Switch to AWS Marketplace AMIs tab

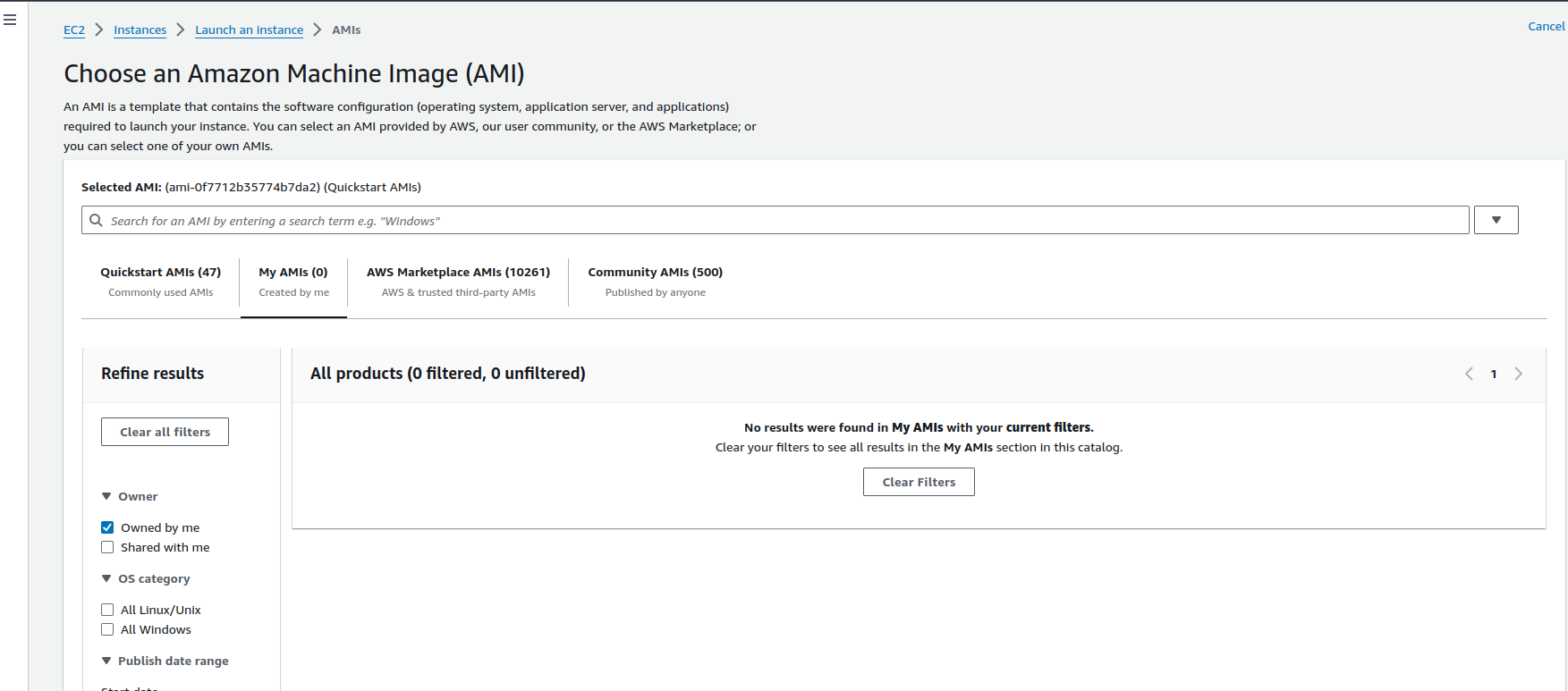point(458,282)
